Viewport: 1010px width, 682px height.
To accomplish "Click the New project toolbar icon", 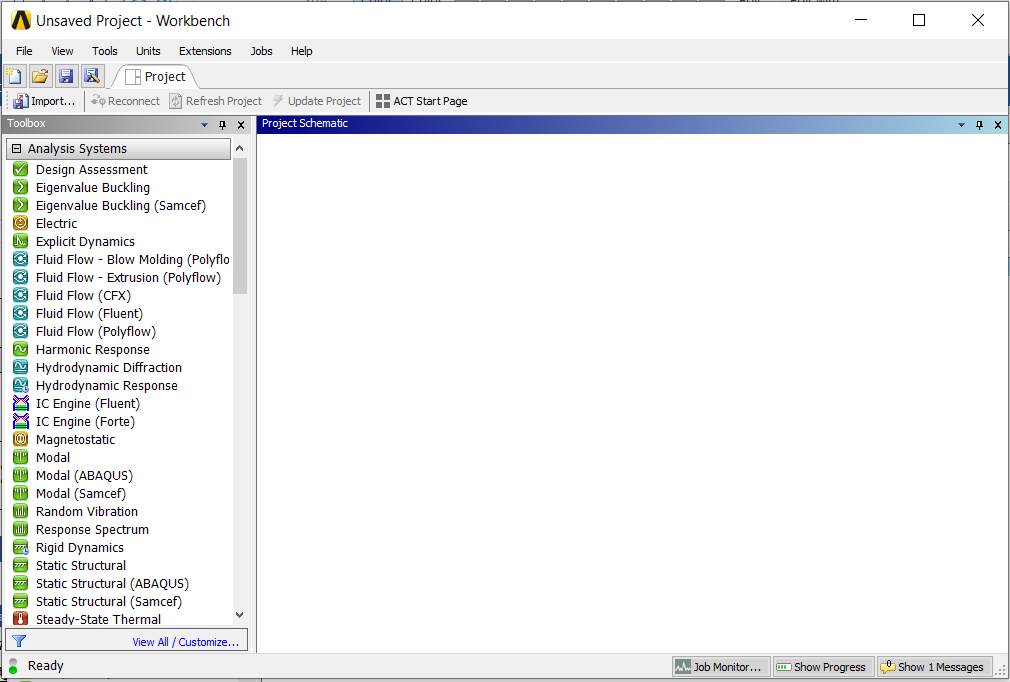I will [14, 77].
